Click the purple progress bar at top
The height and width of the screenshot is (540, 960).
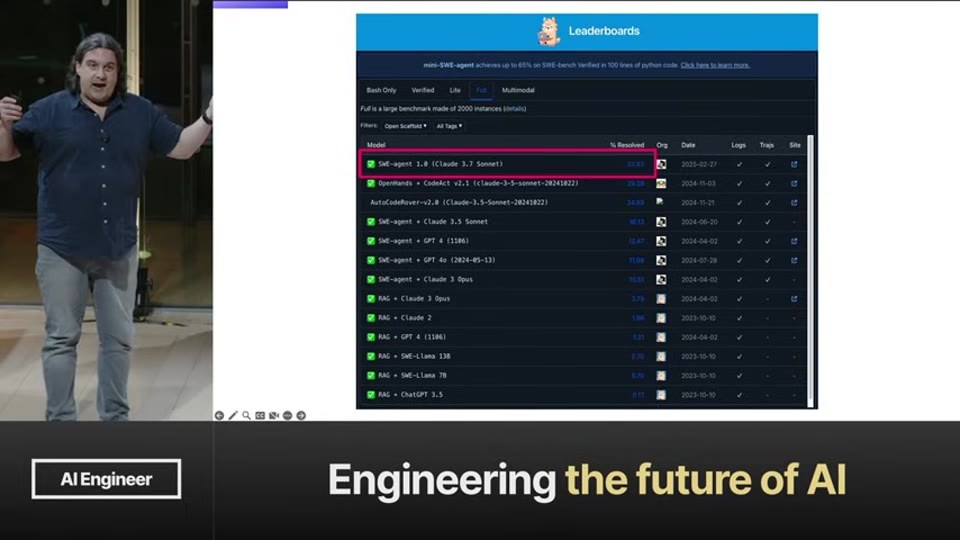click(x=250, y=4)
